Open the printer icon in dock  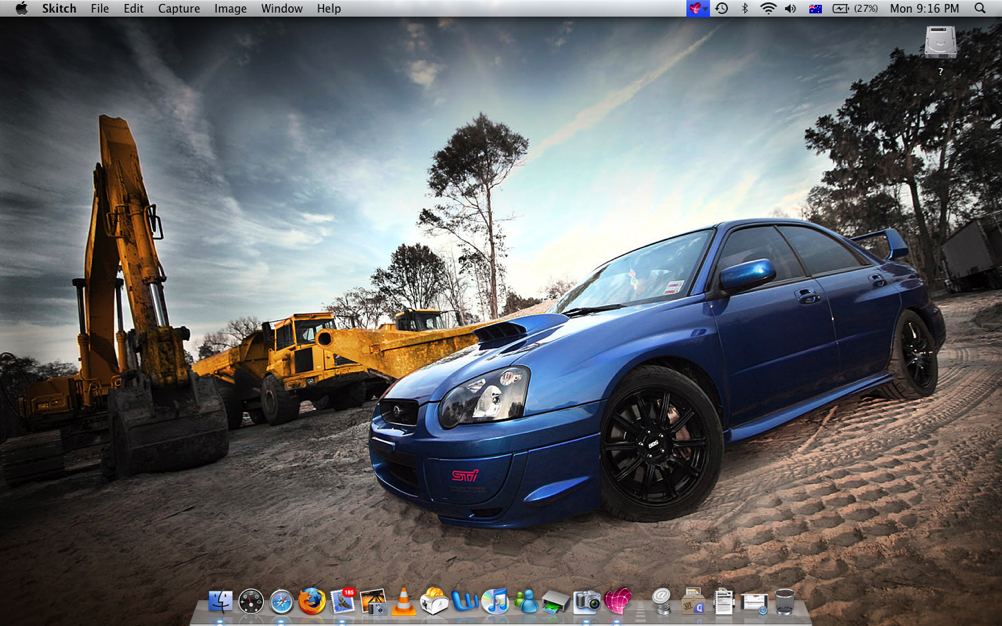point(556,601)
